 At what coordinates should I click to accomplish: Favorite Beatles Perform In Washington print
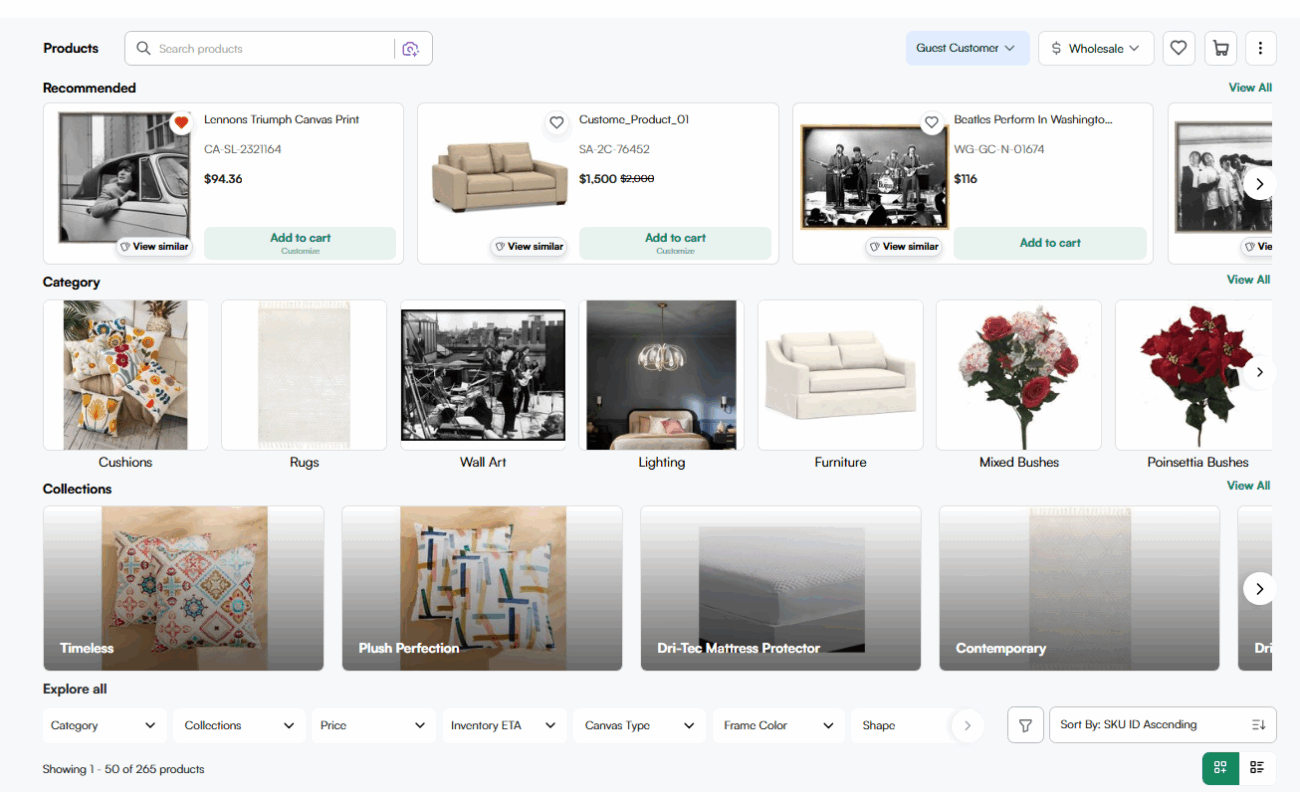(x=932, y=123)
